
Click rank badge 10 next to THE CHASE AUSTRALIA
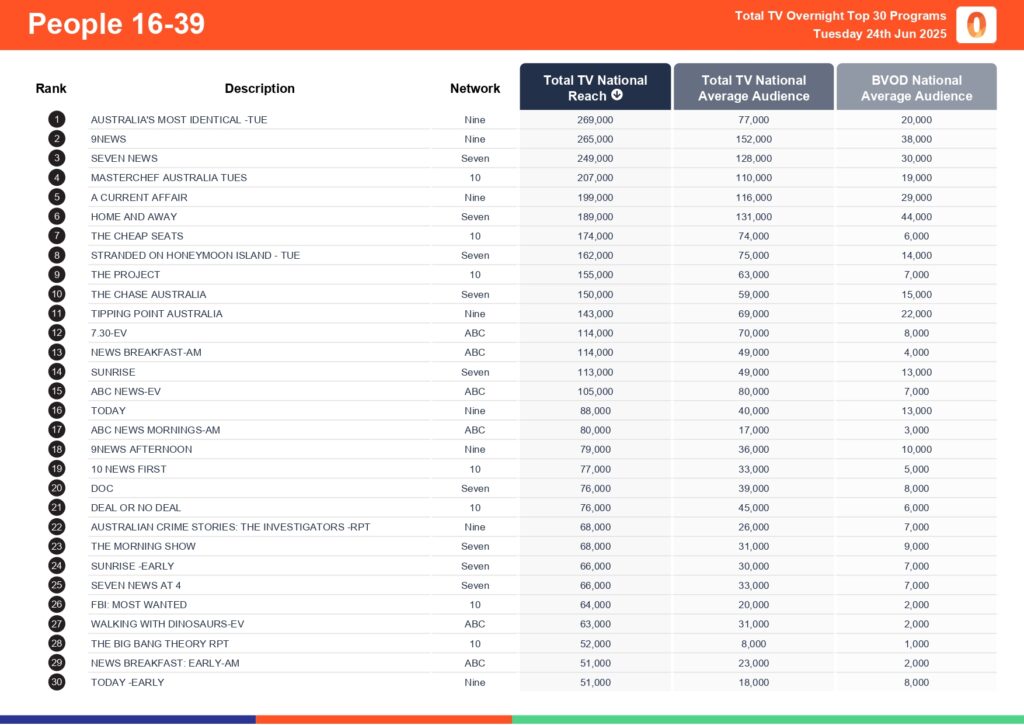(x=57, y=294)
